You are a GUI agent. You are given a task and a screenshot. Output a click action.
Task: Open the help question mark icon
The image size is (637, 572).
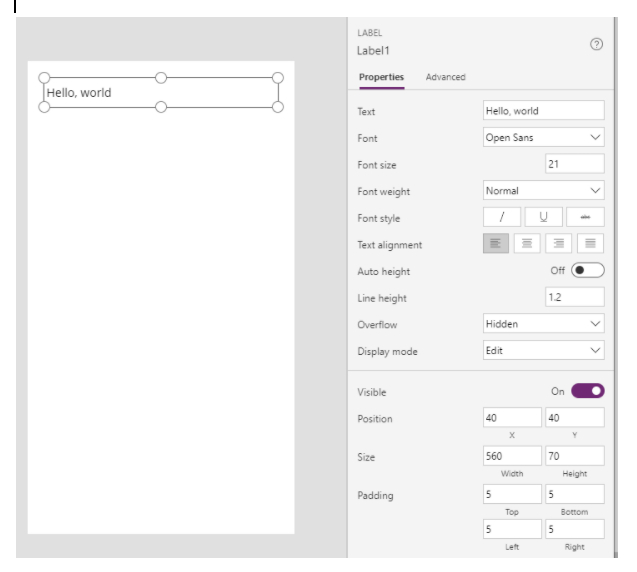[x=596, y=44]
